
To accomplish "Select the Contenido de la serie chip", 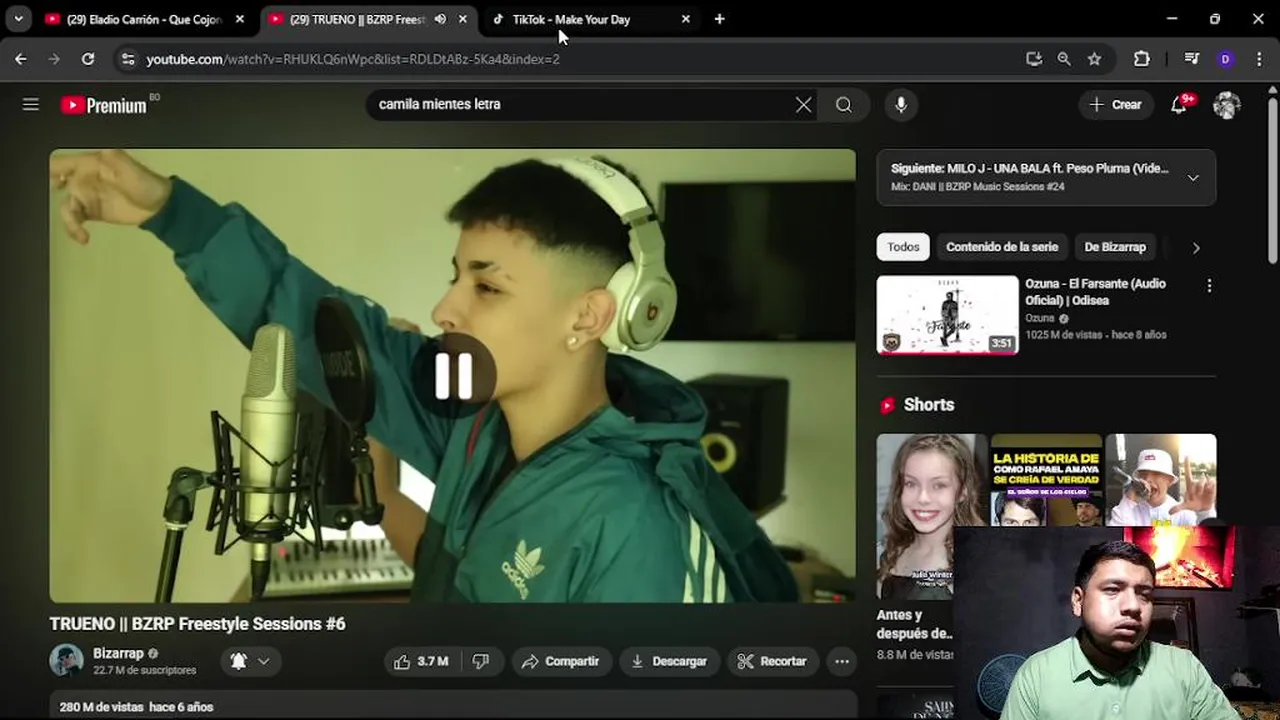I will click(1002, 247).
